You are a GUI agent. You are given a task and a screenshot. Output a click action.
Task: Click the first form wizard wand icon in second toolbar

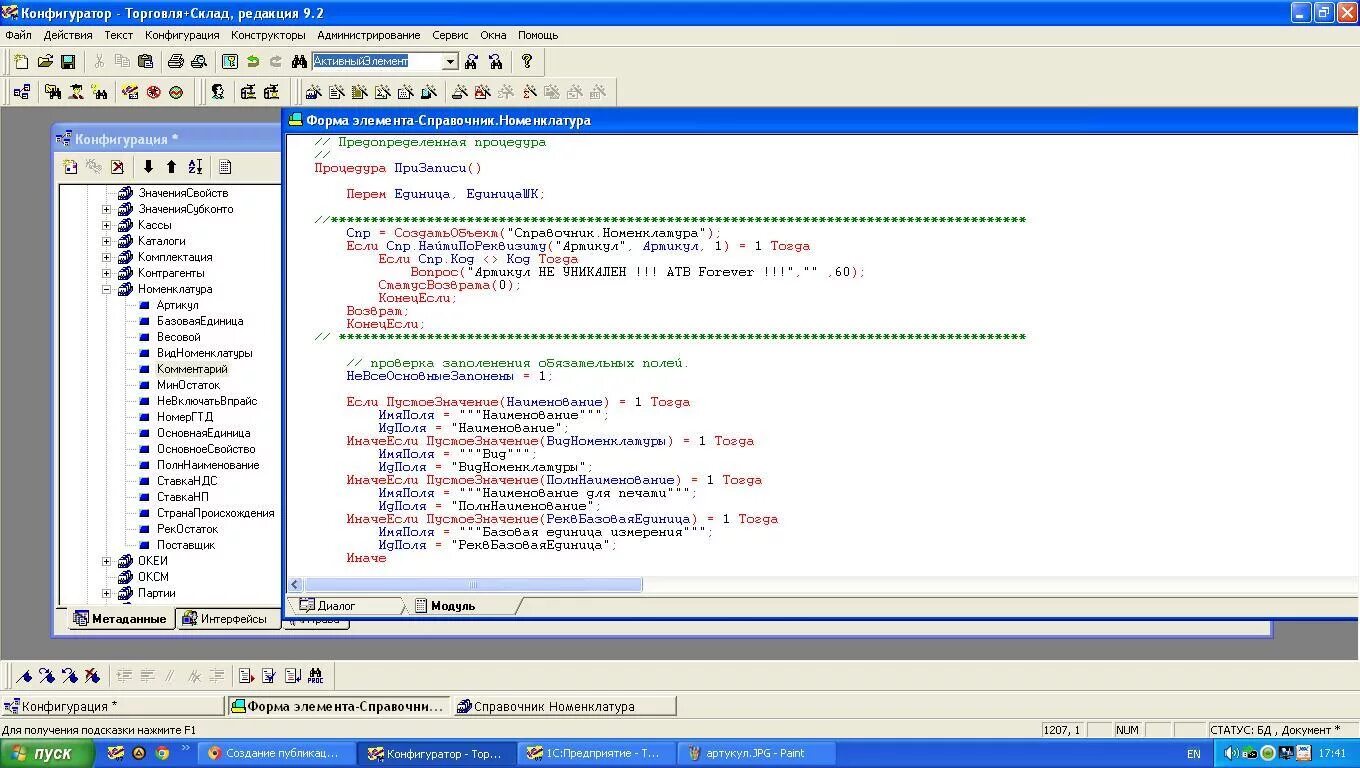coord(313,92)
